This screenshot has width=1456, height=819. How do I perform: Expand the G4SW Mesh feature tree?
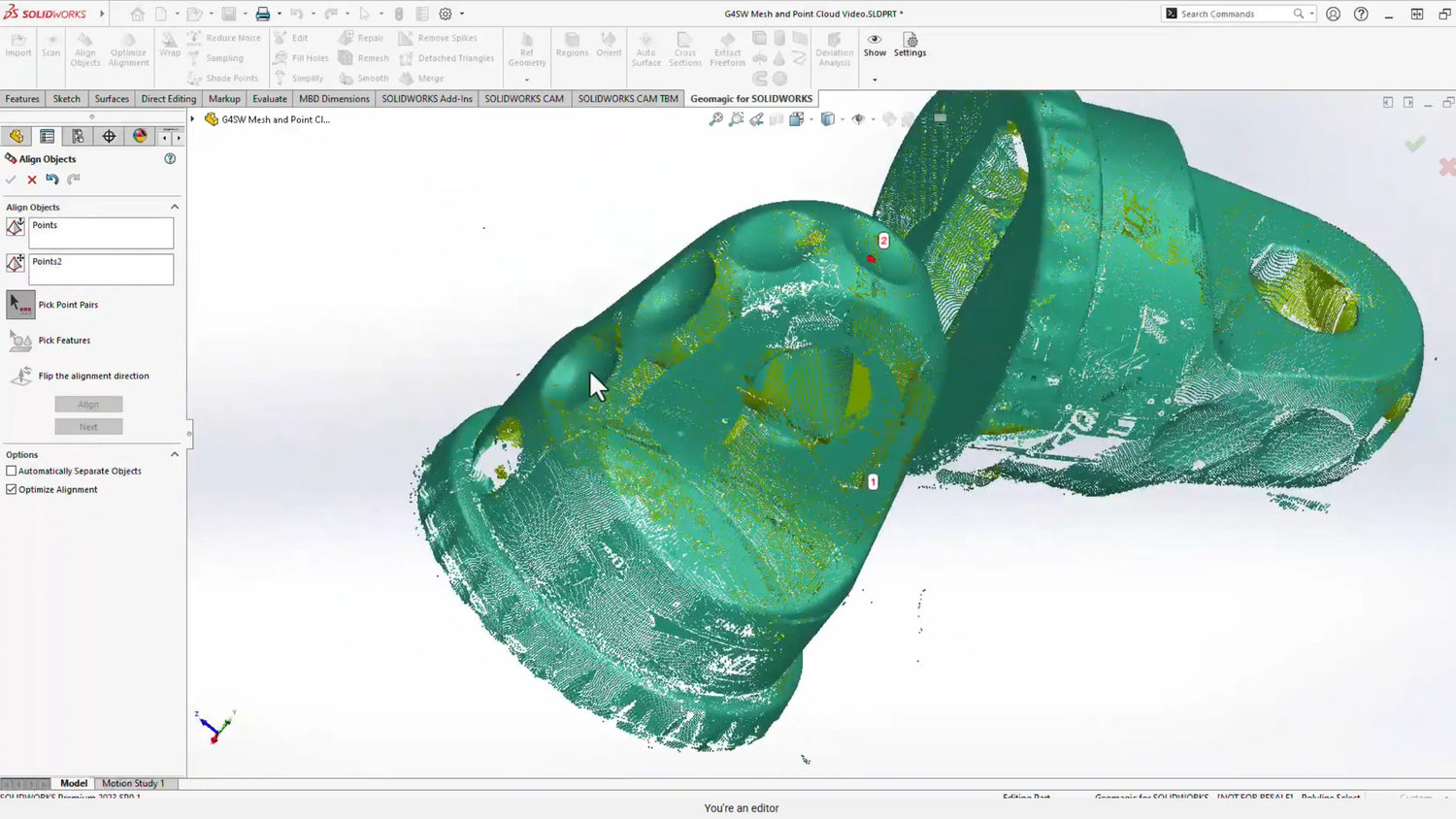click(193, 119)
